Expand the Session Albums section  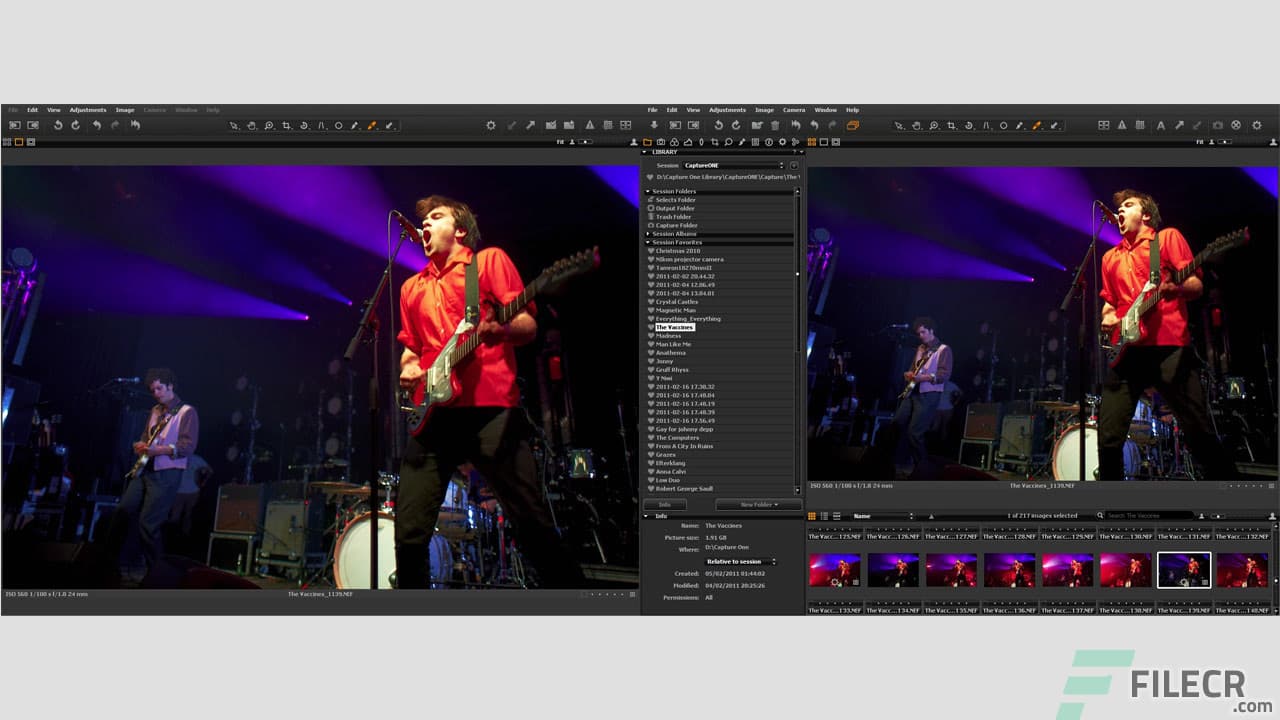(x=648, y=234)
